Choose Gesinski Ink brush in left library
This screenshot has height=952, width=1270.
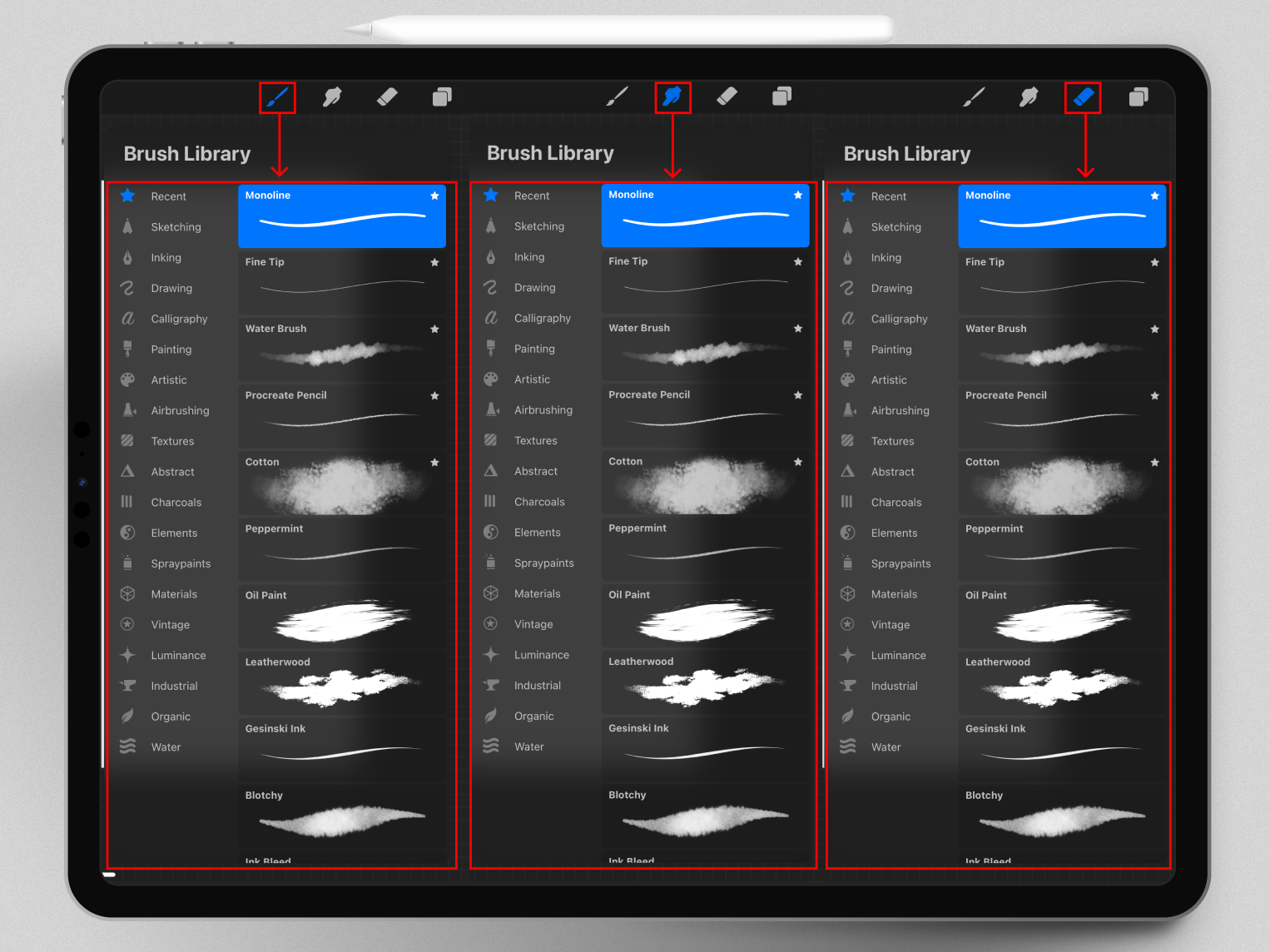(342, 749)
